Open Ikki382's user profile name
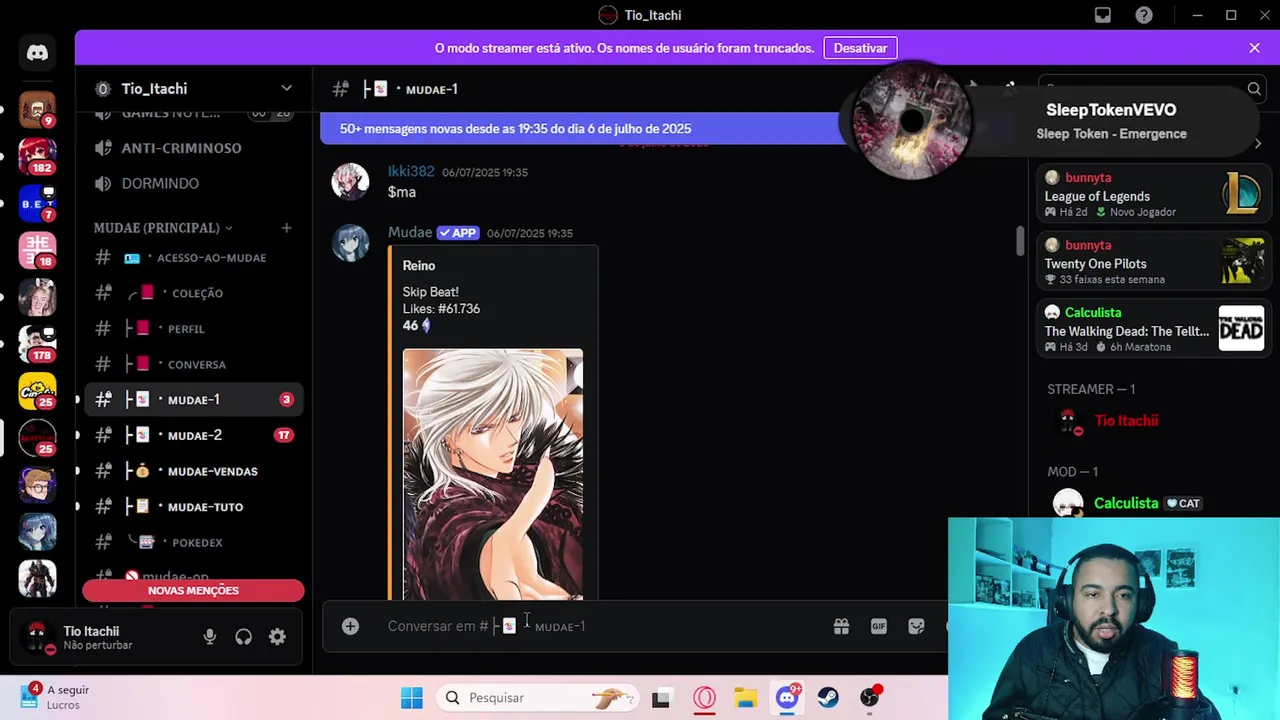Image resolution: width=1280 pixels, height=720 pixels. 411,172
